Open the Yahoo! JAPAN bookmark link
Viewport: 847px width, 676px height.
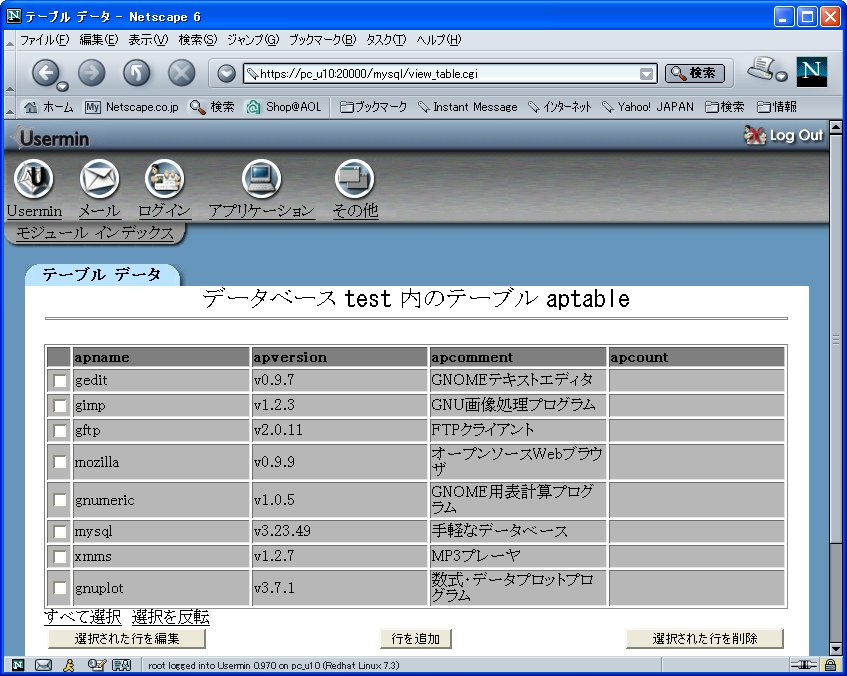pyautogui.click(x=648, y=107)
